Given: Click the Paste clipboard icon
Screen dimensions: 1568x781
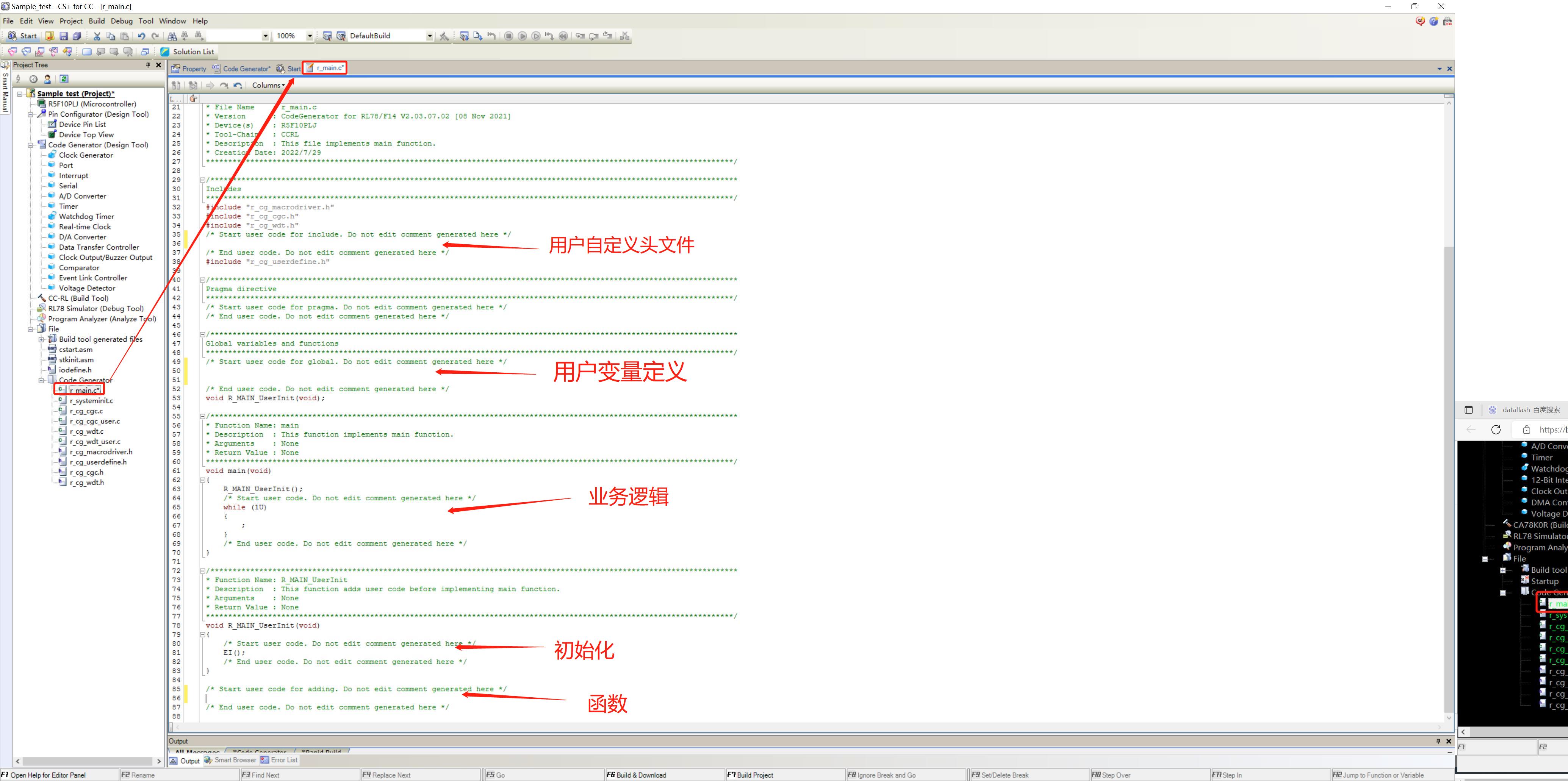Looking at the screenshot, I should click(x=124, y=36).
